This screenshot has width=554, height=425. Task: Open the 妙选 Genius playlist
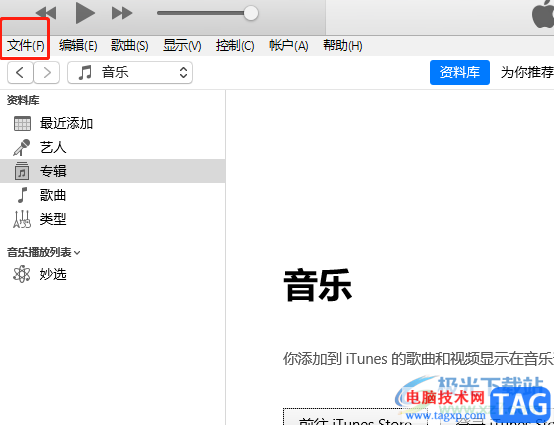pyautogui.click(x=112, y=274)
